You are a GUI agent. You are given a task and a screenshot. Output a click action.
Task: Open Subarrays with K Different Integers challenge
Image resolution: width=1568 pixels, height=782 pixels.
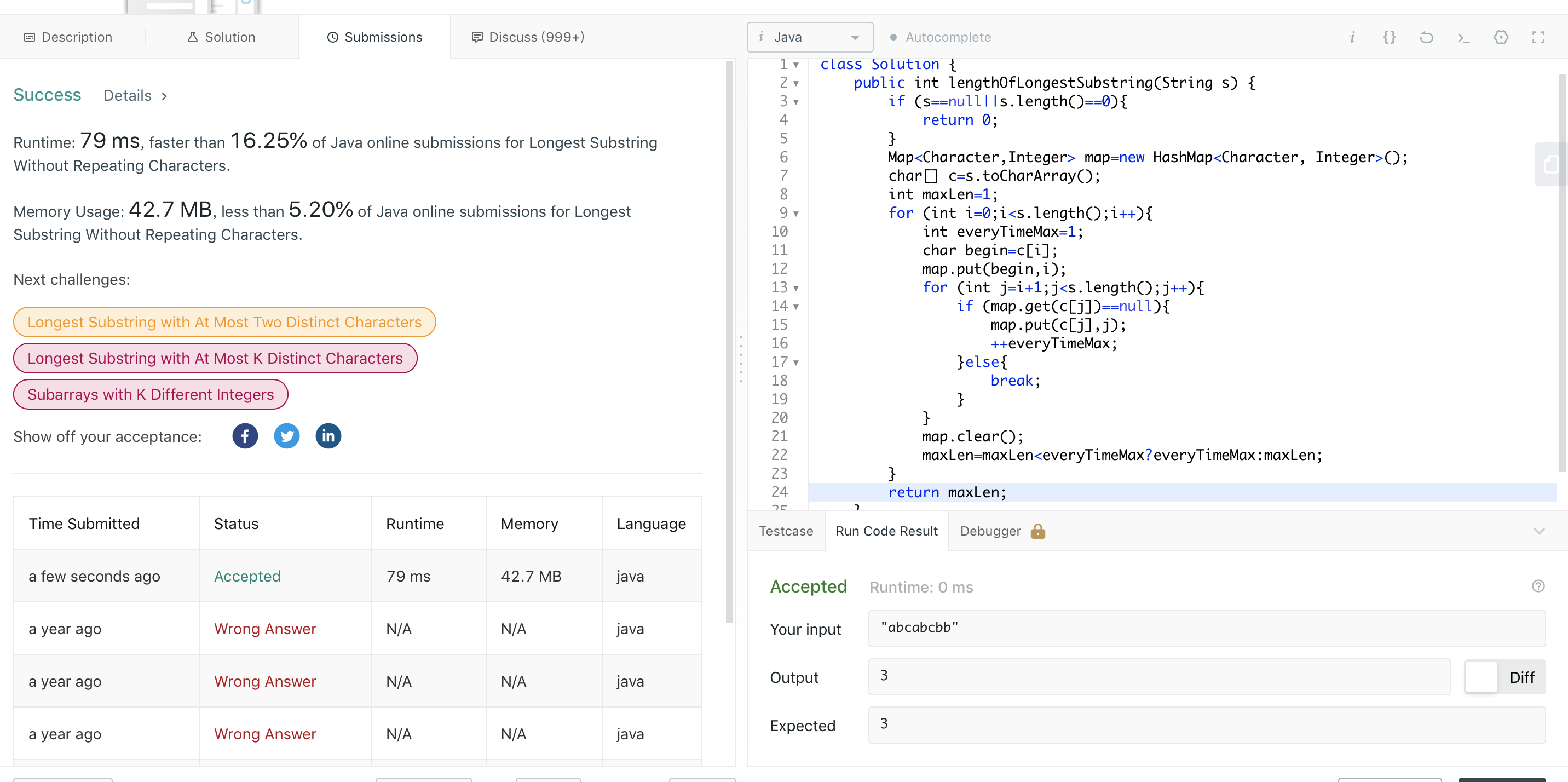point(151,395)
